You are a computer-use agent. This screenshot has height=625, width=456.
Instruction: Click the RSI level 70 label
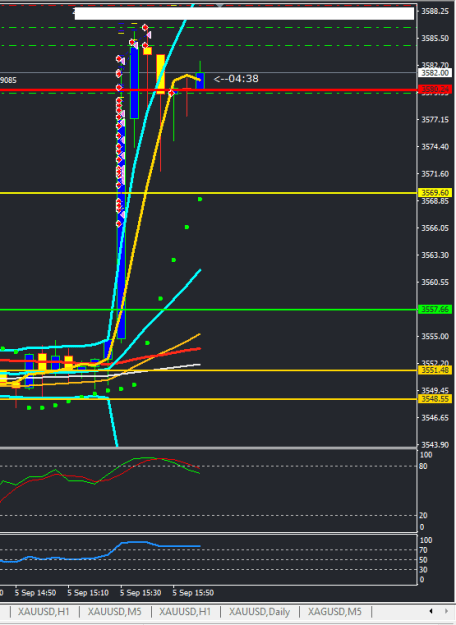423,550
